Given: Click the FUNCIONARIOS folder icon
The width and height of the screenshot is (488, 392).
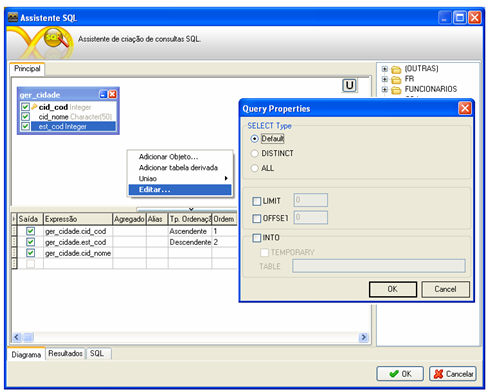Looking at the screenshot, I should click(396, 90).
